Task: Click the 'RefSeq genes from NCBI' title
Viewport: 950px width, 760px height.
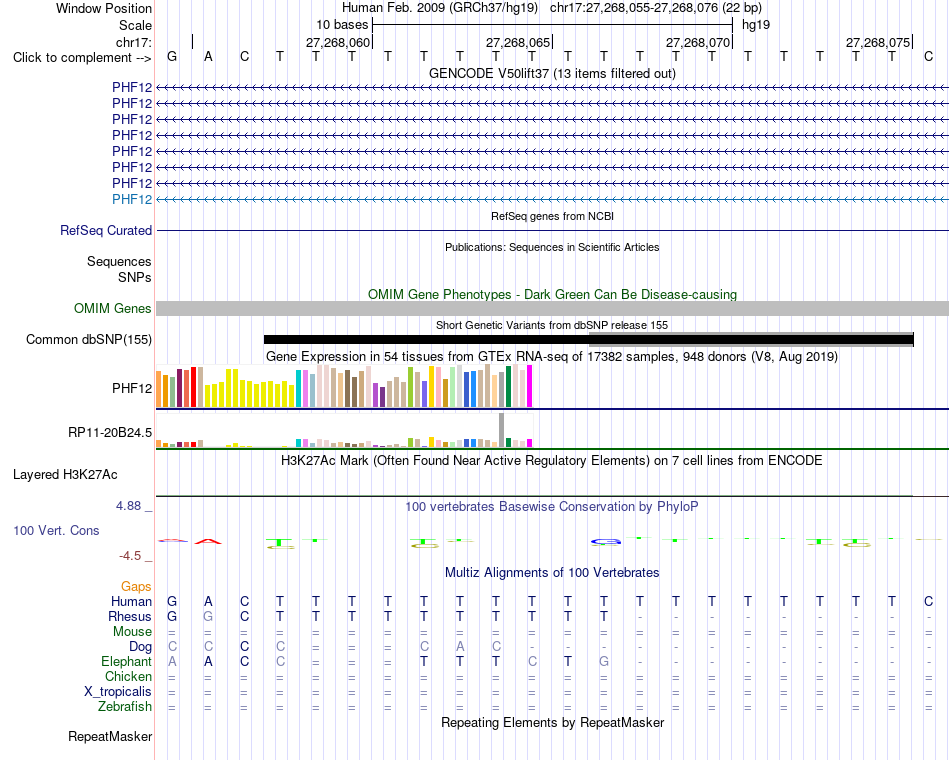Action: (x=552, y=216)
